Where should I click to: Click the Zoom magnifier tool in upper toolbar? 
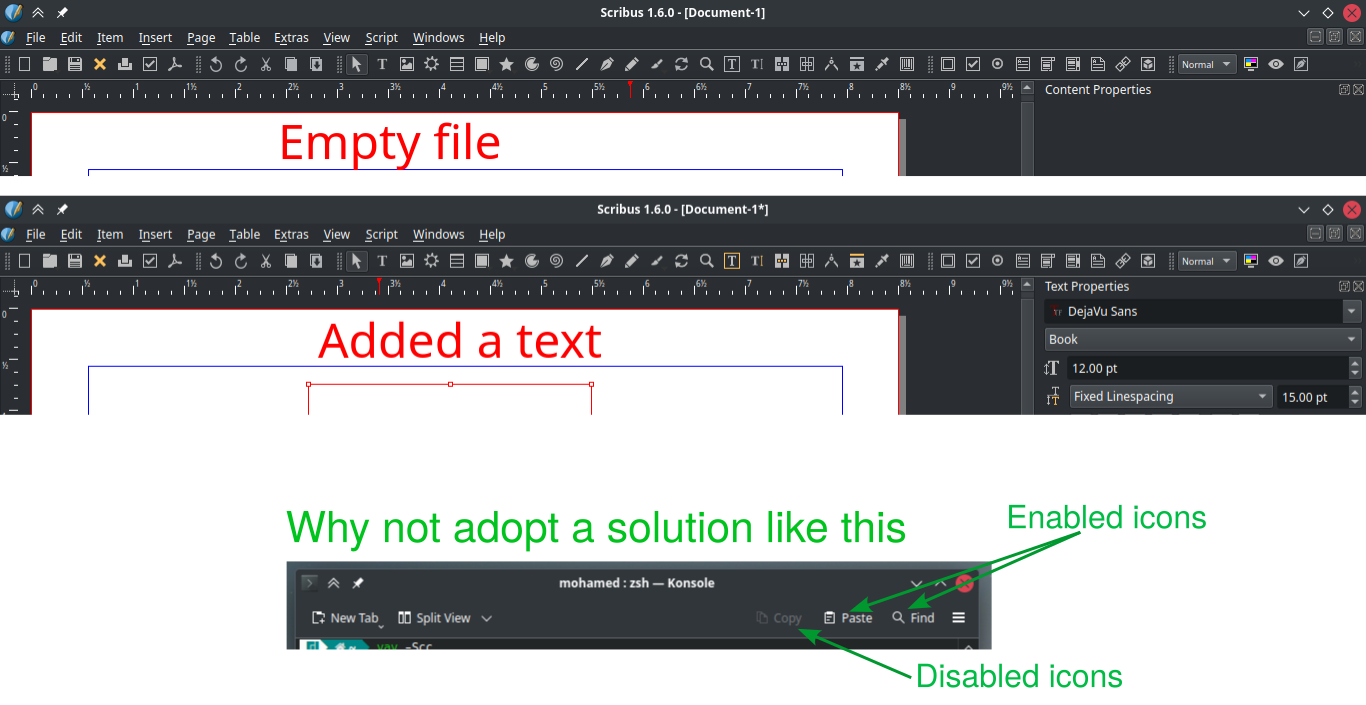point(707,64)
